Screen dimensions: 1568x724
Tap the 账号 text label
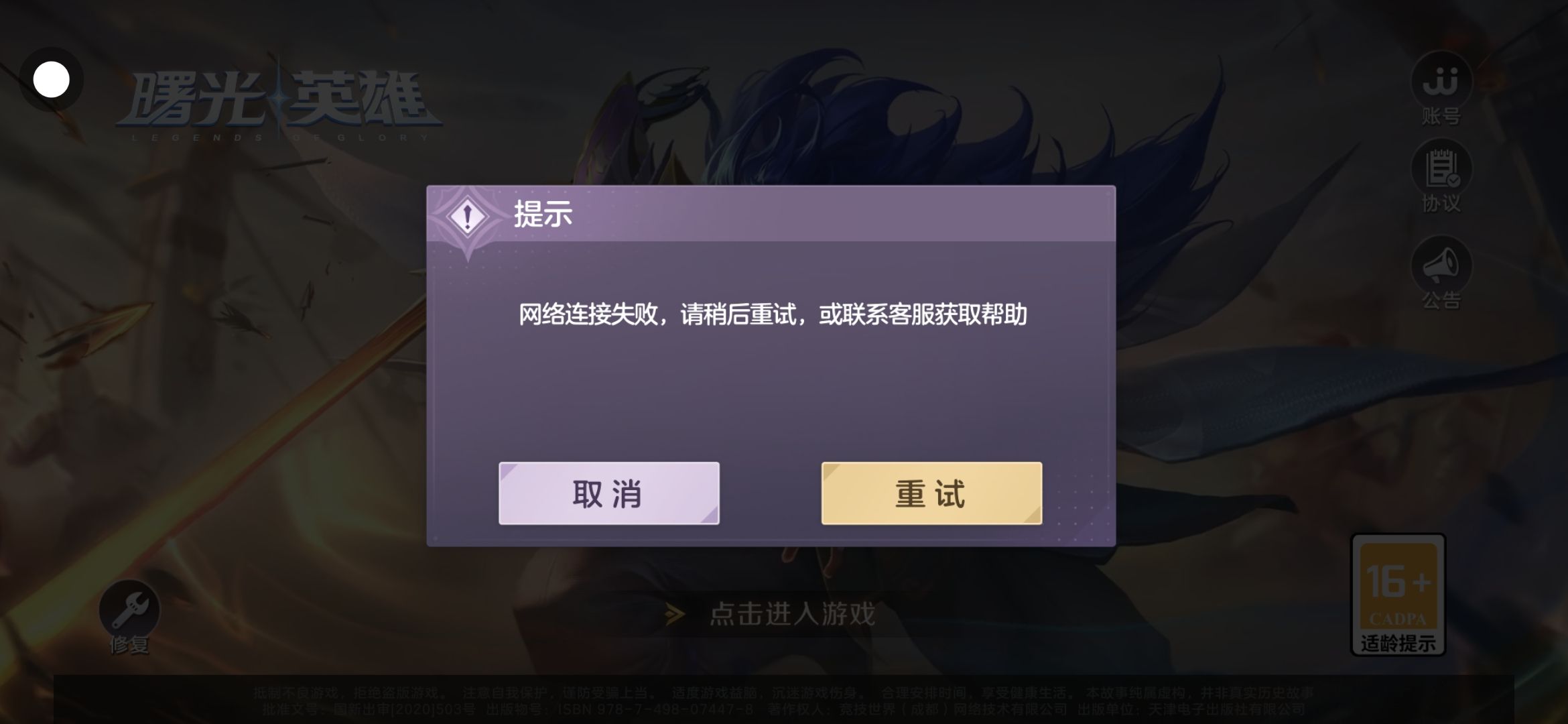click(x=1441, y=117)
